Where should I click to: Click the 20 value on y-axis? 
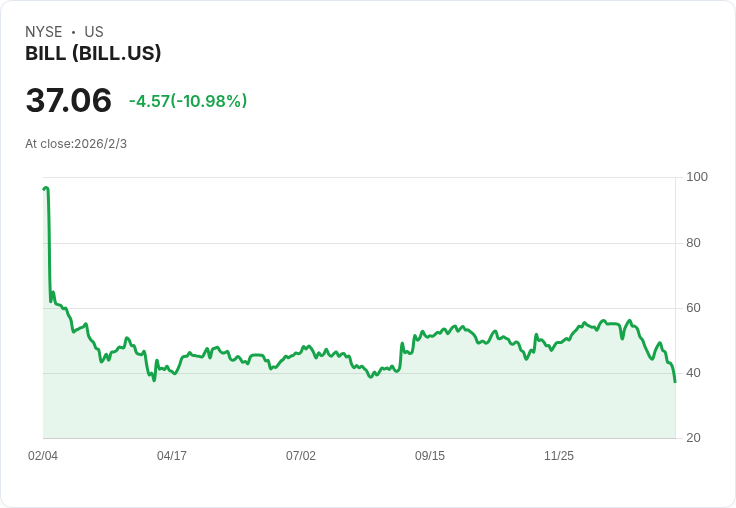(x=693, y=438)
